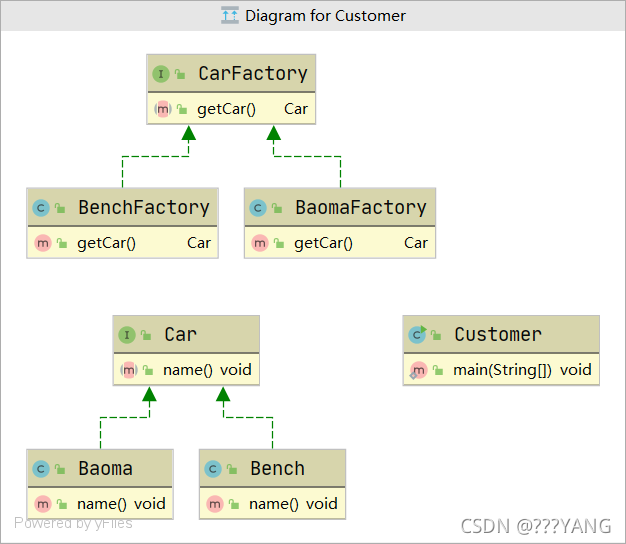Click the void return type in Customer
Viewport: 626px width, 544px height.
pos(575,370)
